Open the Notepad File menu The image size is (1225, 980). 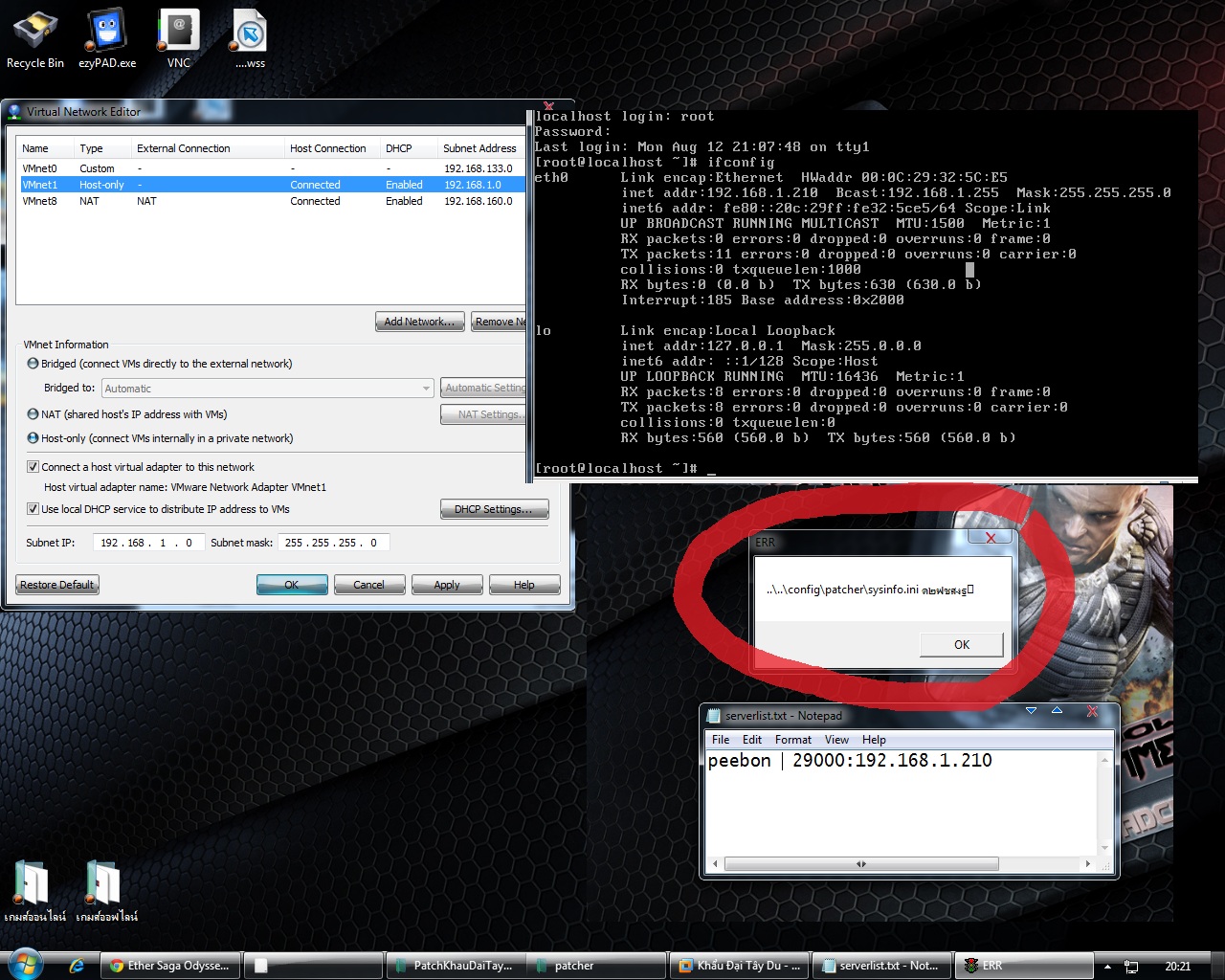pyautogui.click(x=721, y=740)
